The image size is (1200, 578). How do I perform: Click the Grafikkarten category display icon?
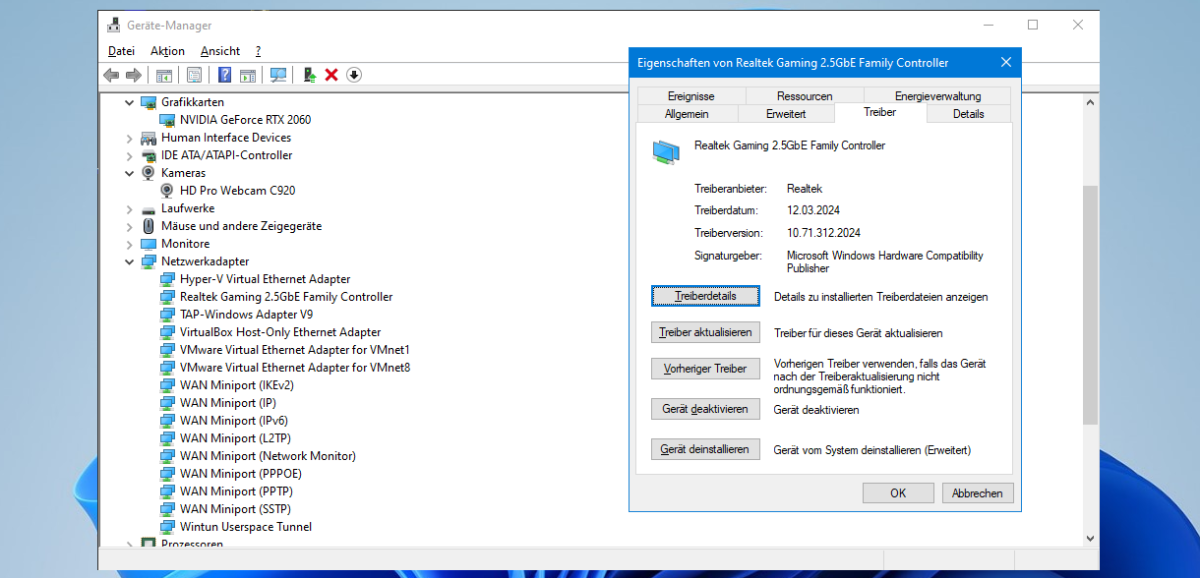pos(149,102)
